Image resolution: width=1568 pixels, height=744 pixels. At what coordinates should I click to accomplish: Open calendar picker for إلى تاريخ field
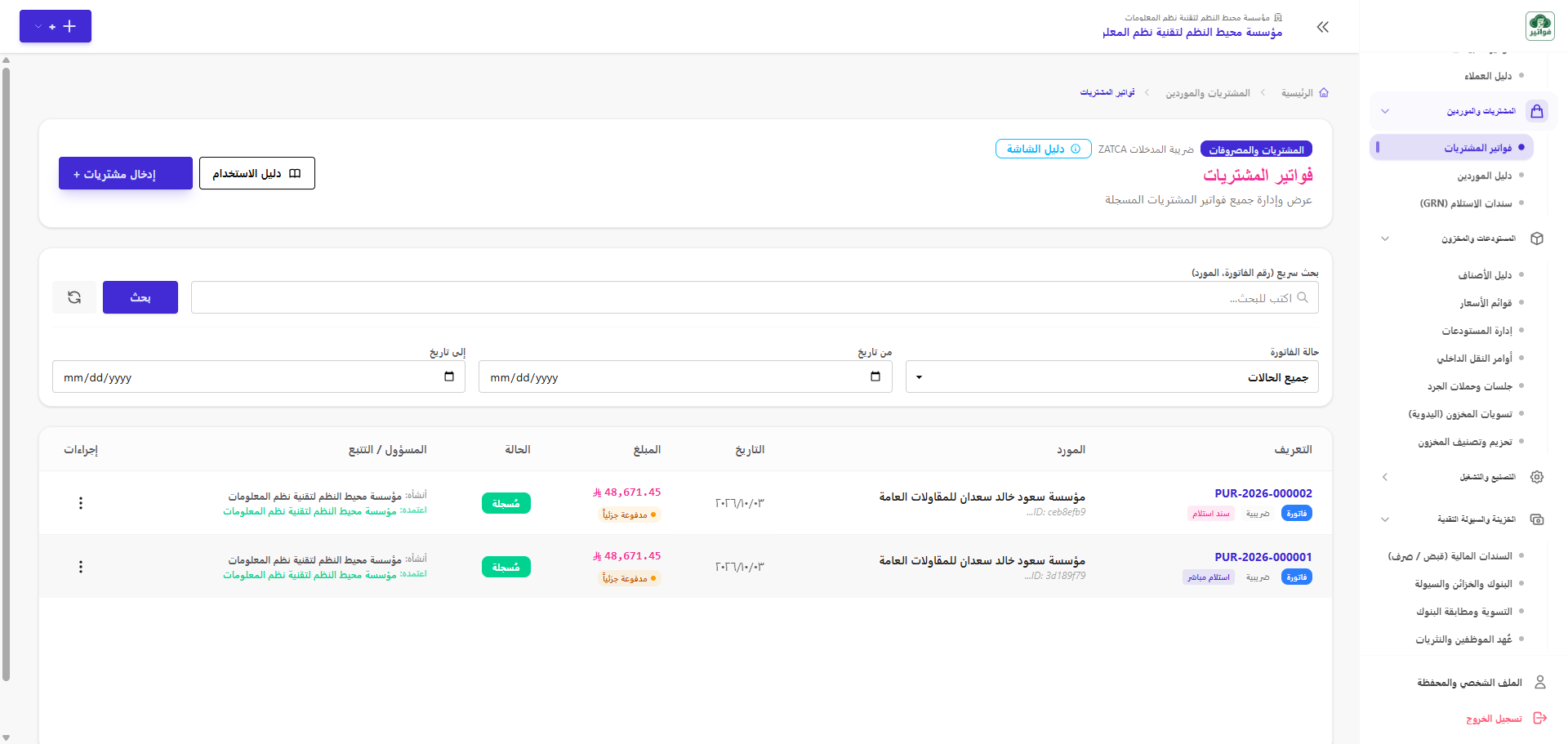click(449, 376)
